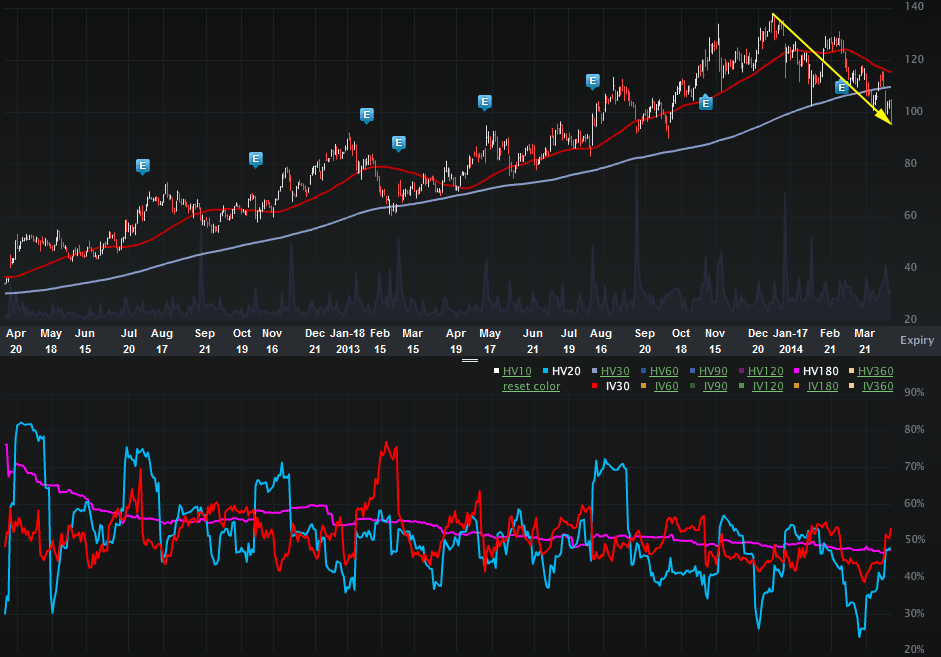Image resolution: width=941 pixels, height=657 pixels.
Task: Show the HV30 volatility line
Action: (x=615, y=371)
